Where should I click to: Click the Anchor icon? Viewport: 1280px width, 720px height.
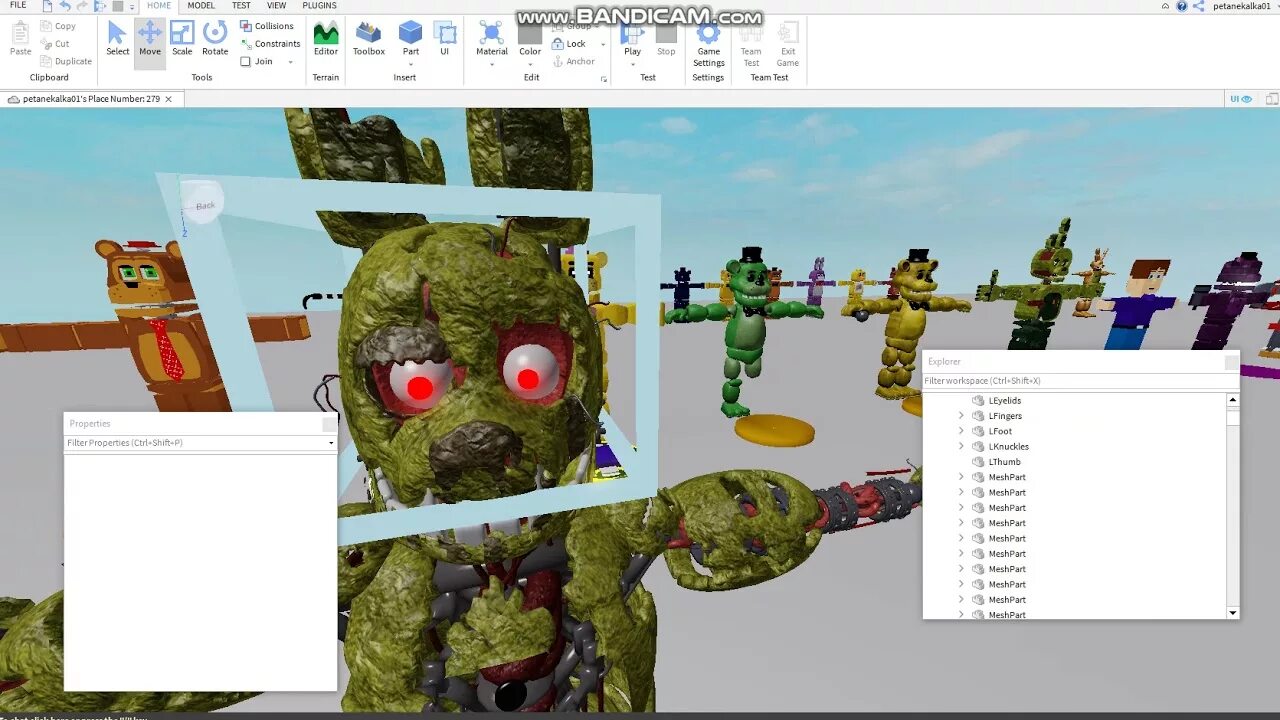(558, 61)
